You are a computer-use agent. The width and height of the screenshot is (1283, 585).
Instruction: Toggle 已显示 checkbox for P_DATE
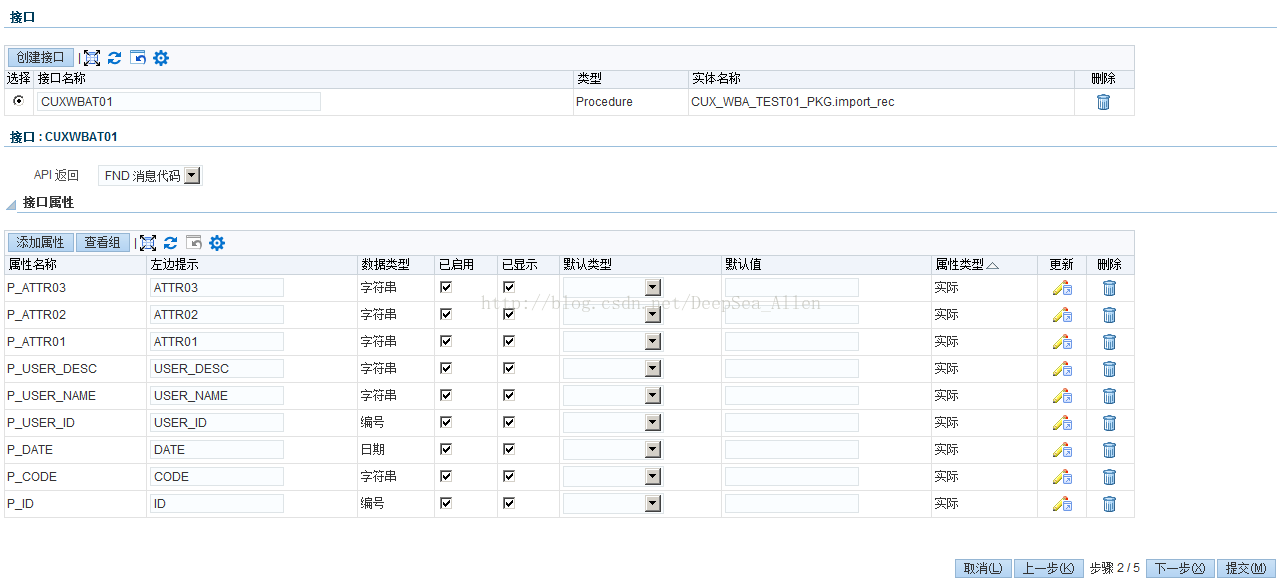tap(509, 449)
